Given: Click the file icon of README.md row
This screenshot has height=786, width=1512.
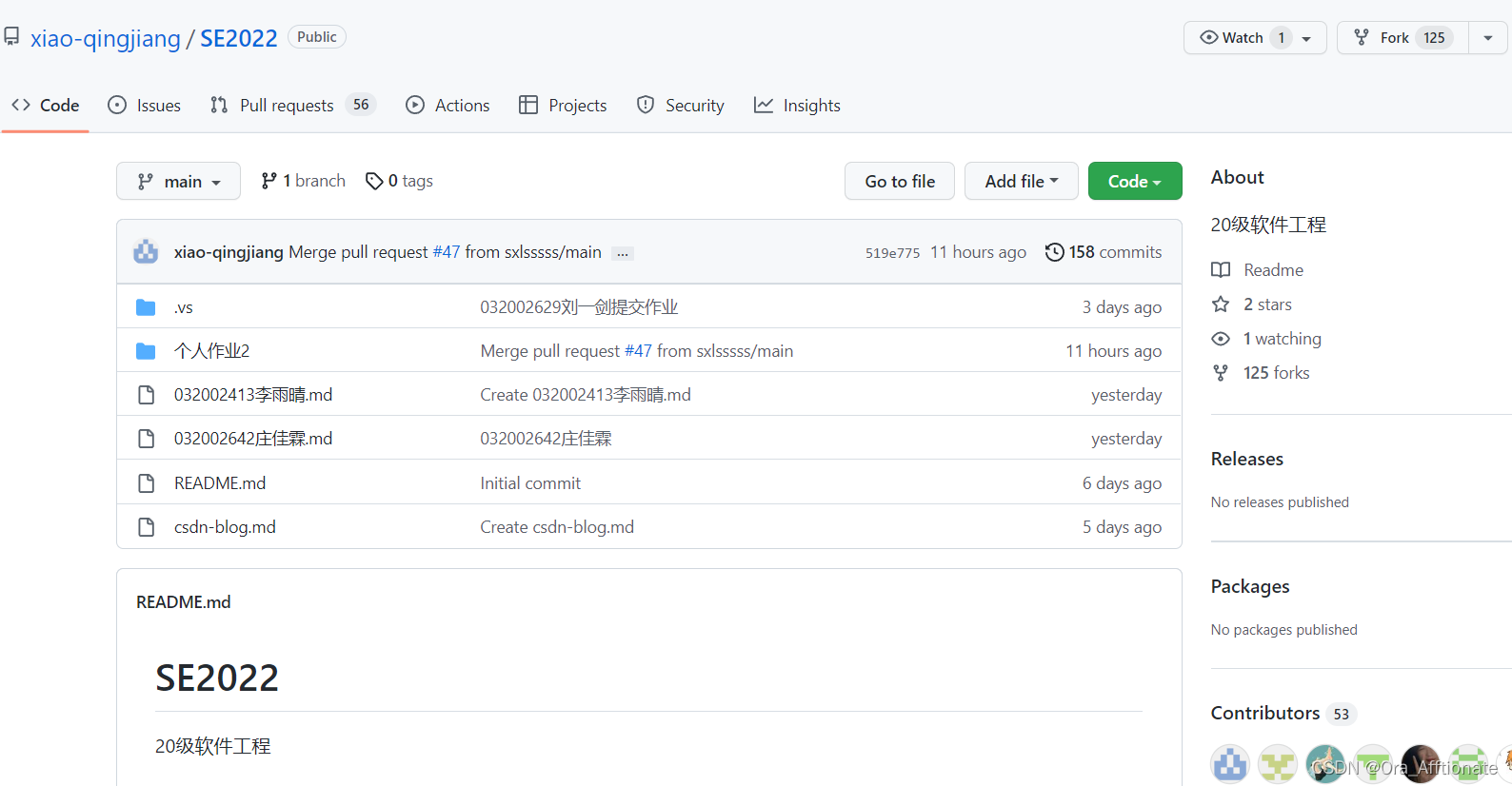Looking at the screenshot, I should pyautogui.click(x=146, y=483).
